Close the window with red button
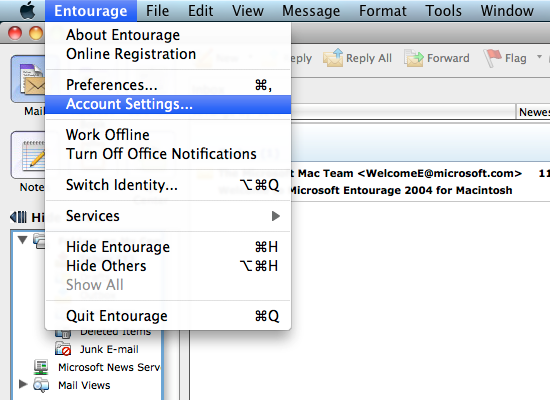 coord(15,33)
